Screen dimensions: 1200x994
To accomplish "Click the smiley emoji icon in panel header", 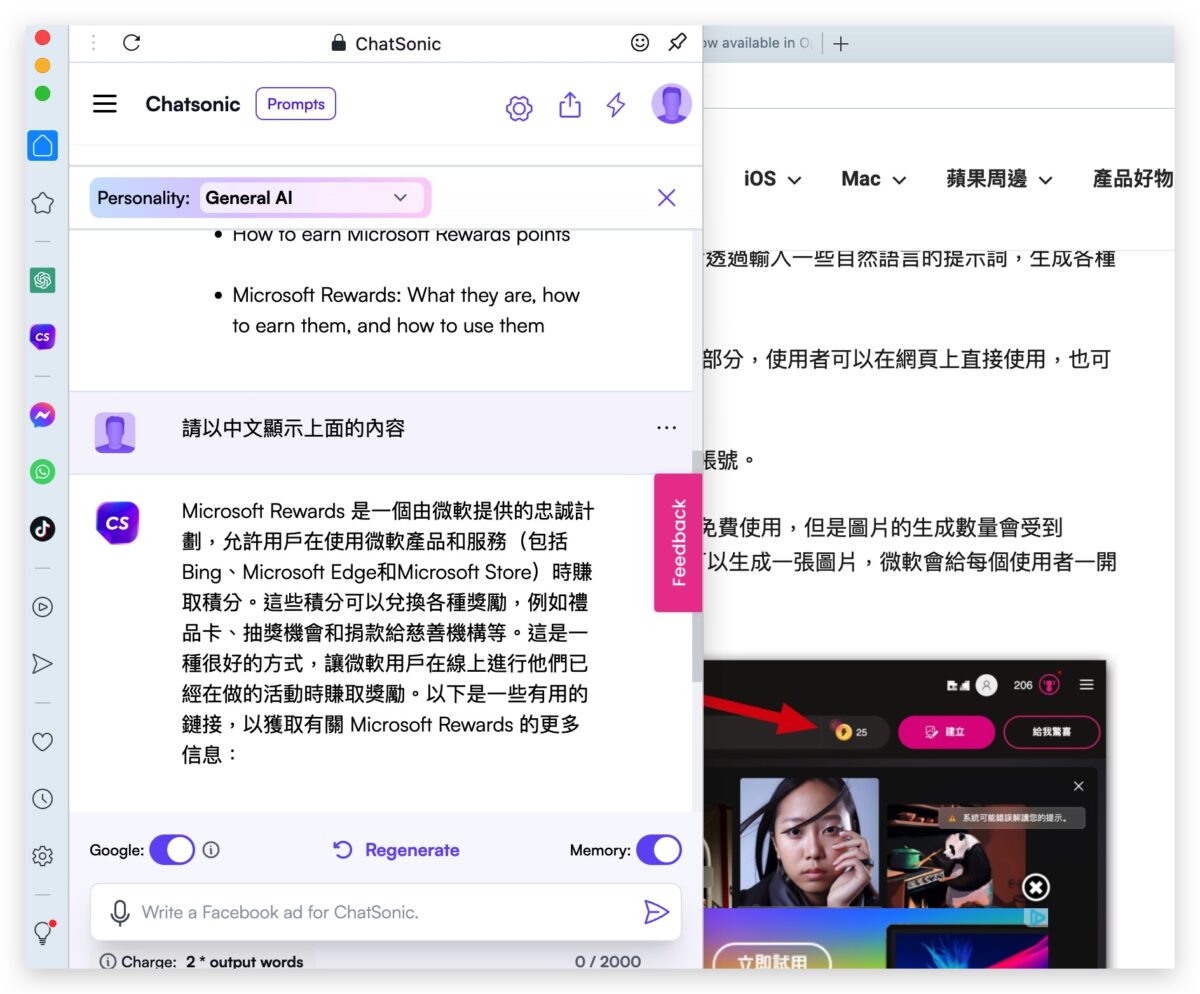I will (640, 42).
